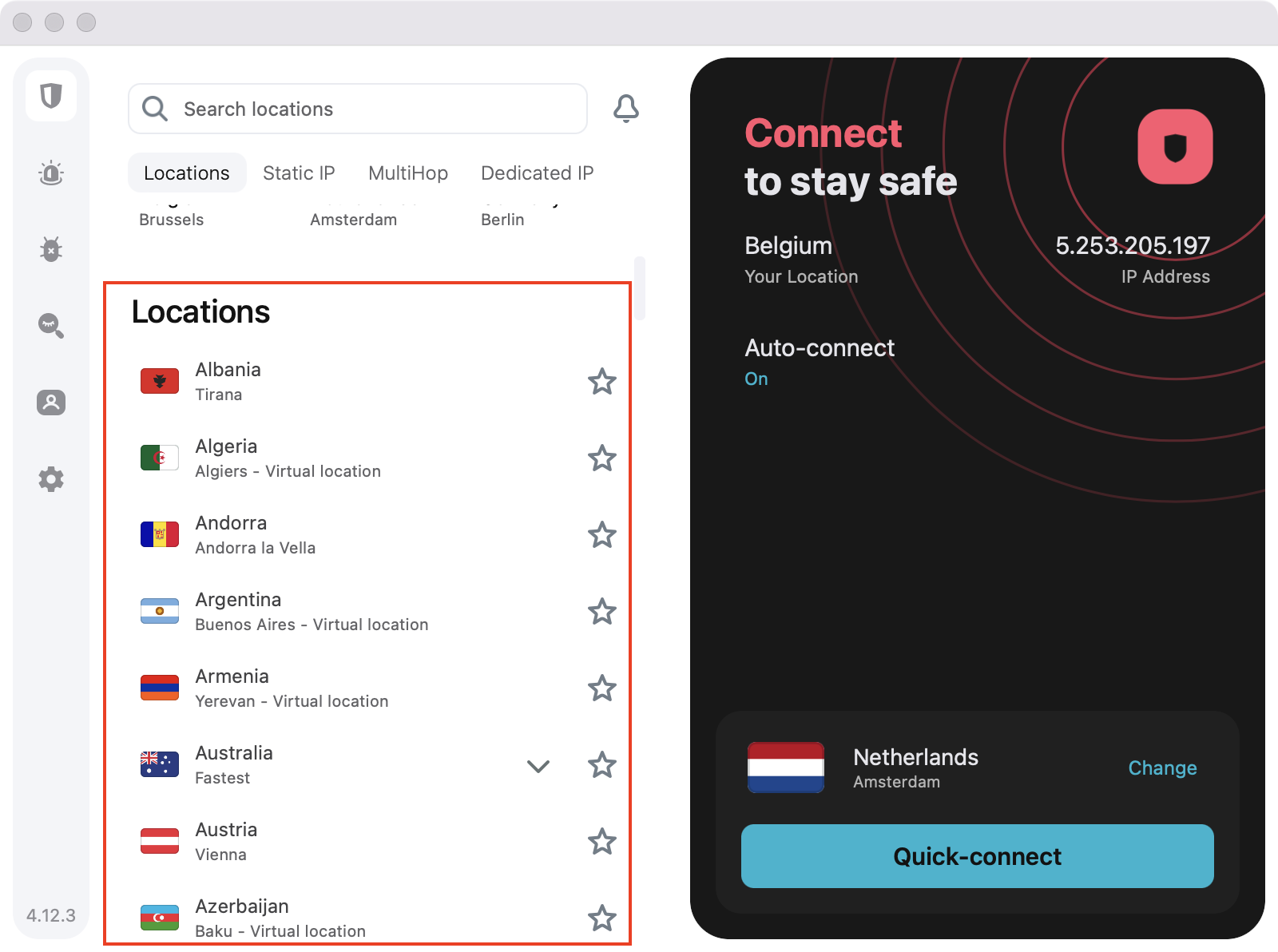Open the MultiHop tab

[x=408, y=173]
